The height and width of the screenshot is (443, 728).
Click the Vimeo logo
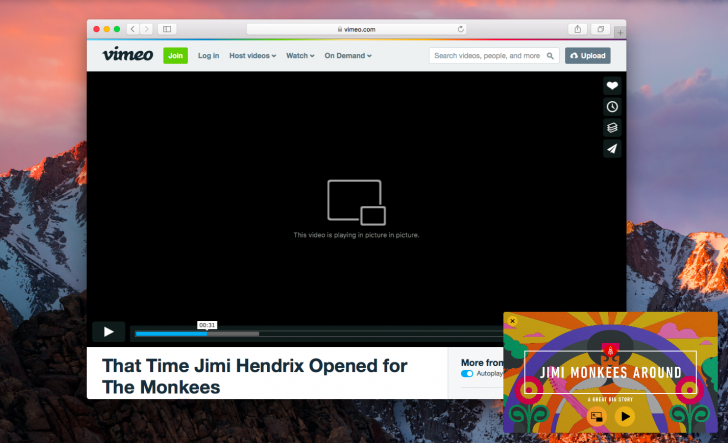[127, 55]
